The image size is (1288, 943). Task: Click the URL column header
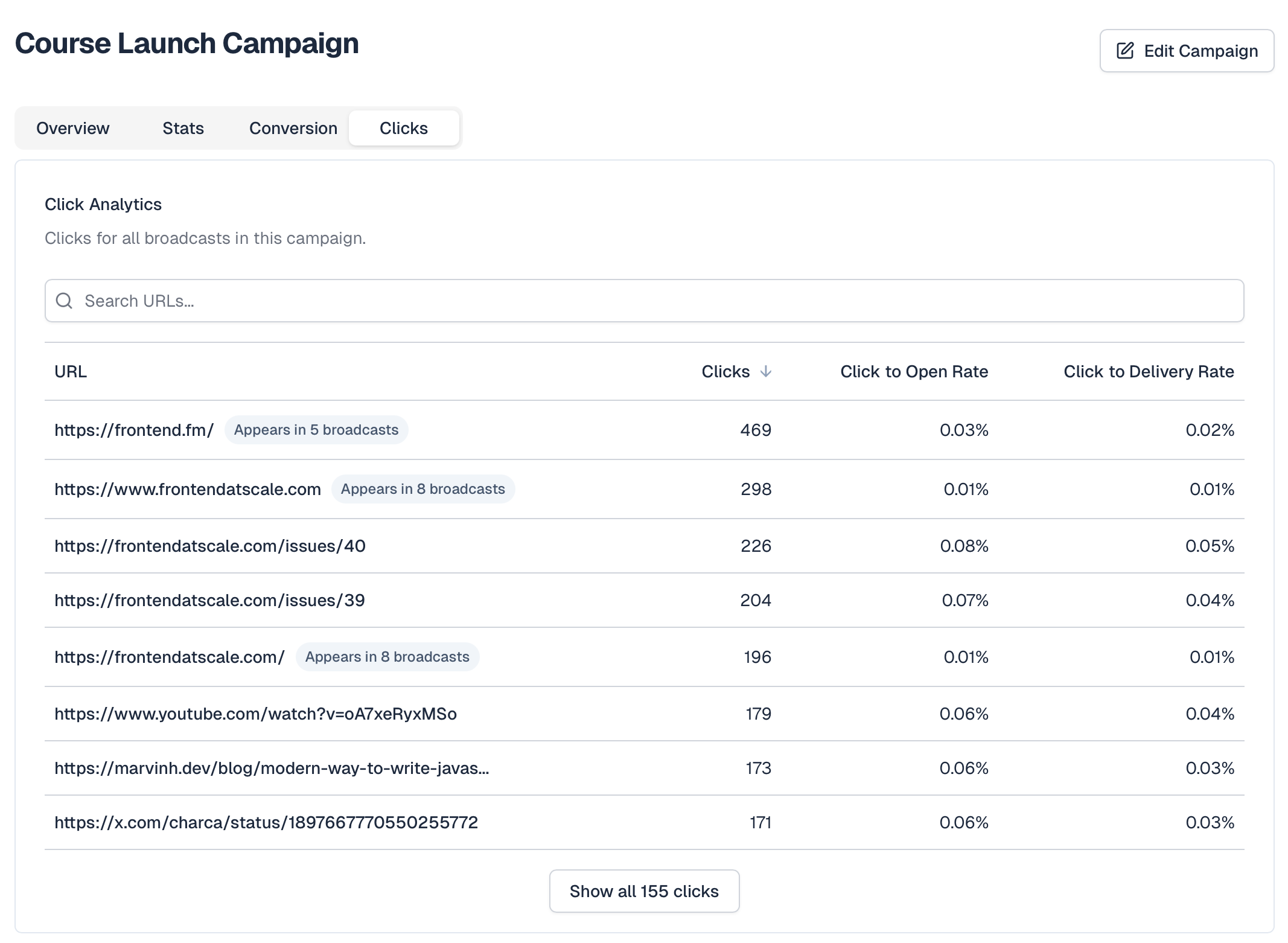point(71,371)
